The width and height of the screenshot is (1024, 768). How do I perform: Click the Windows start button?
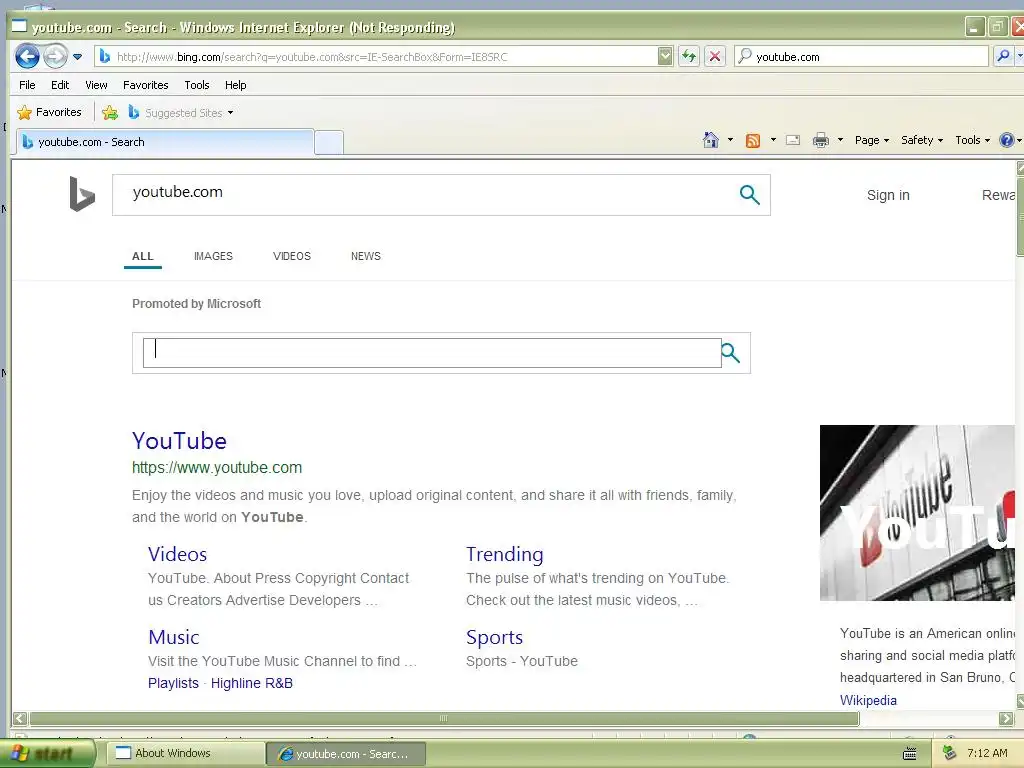tap(46, 754)
